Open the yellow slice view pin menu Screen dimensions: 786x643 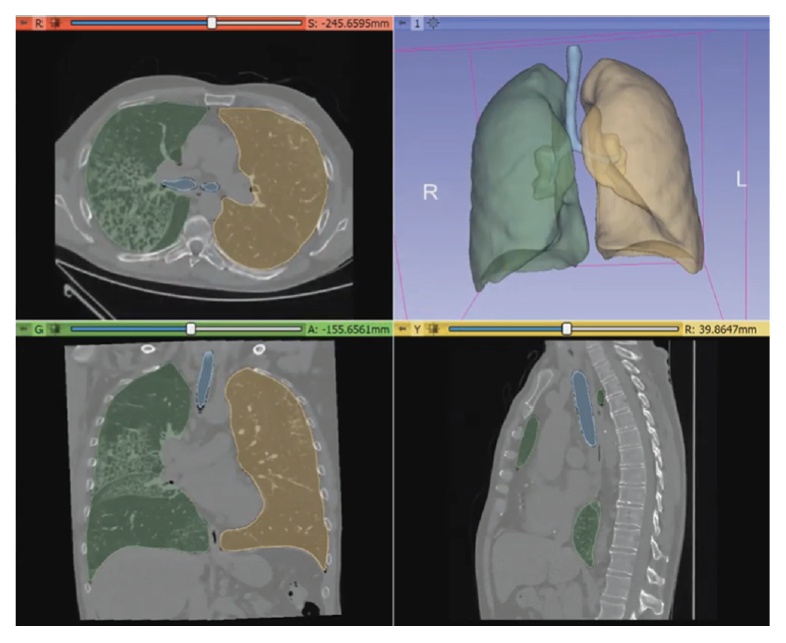[x=403, y=327]
